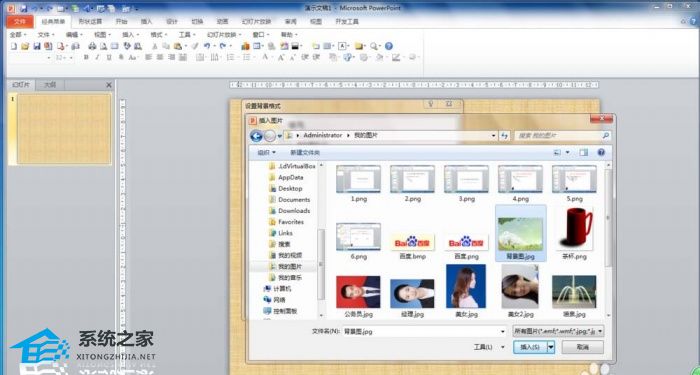Viewport: 700px width, 375px height.
Task: Open the Organize menu in dialog
Action: tap(267, 153)
